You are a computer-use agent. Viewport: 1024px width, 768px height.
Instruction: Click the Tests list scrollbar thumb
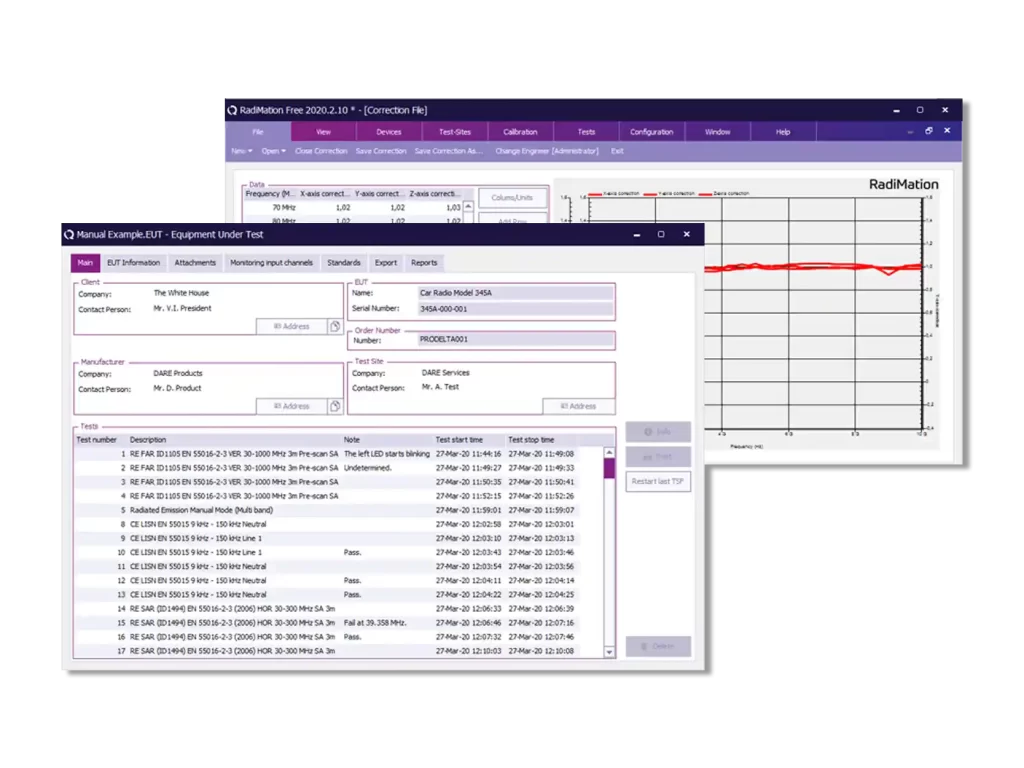pos(609,468)
